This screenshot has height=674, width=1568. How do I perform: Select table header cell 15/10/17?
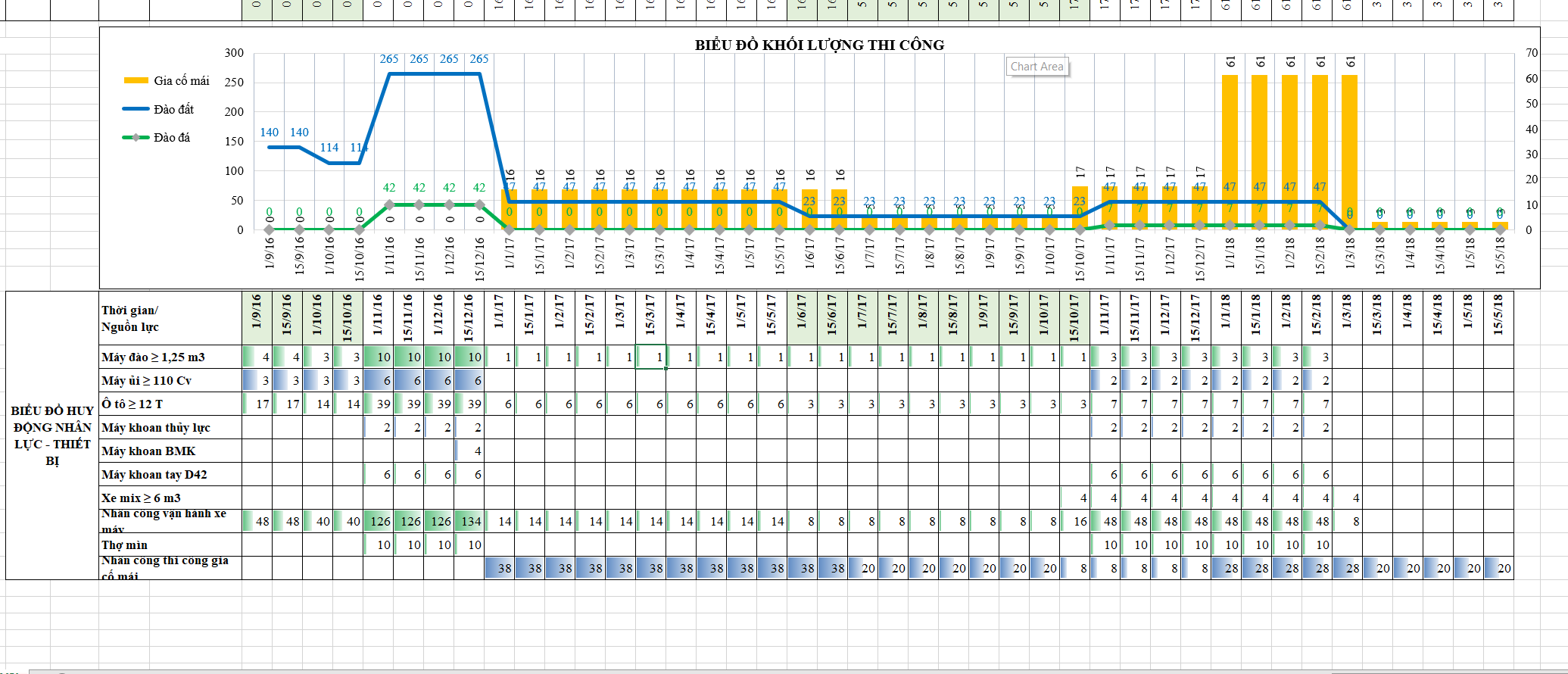click(1075, 318)
